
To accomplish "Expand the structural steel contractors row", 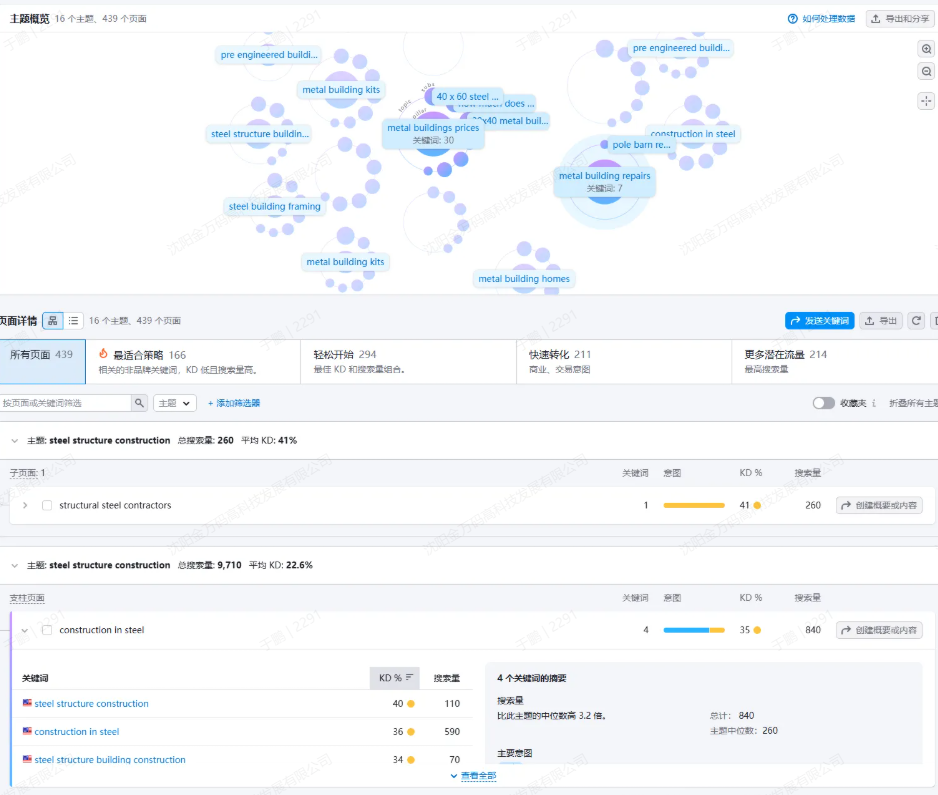I will [25, 506].
